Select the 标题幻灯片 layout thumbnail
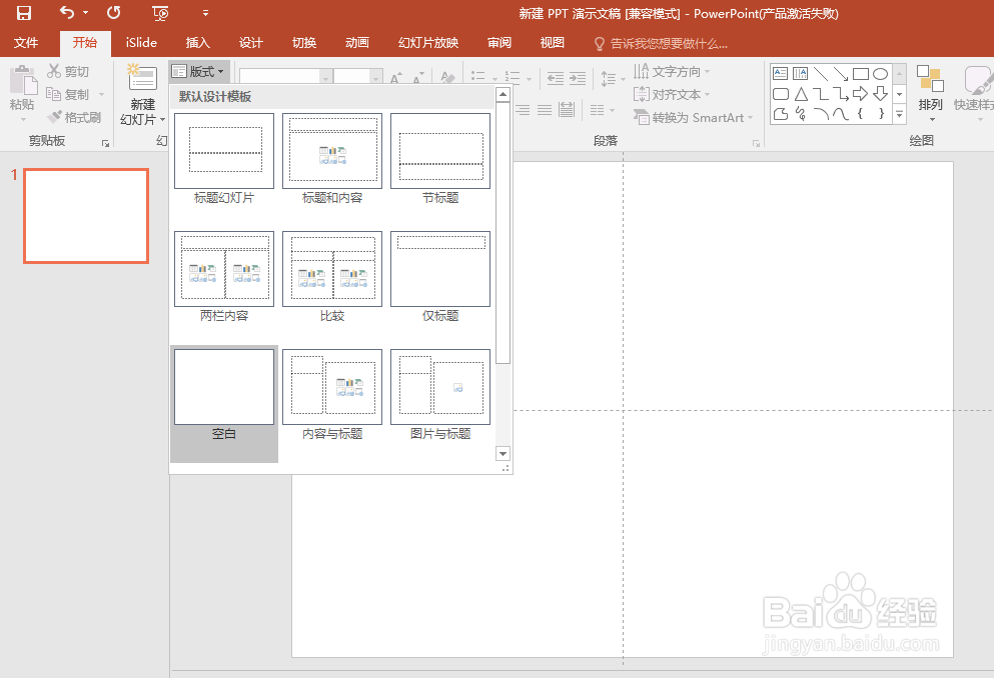994x678 pixels. click(224, 151)
